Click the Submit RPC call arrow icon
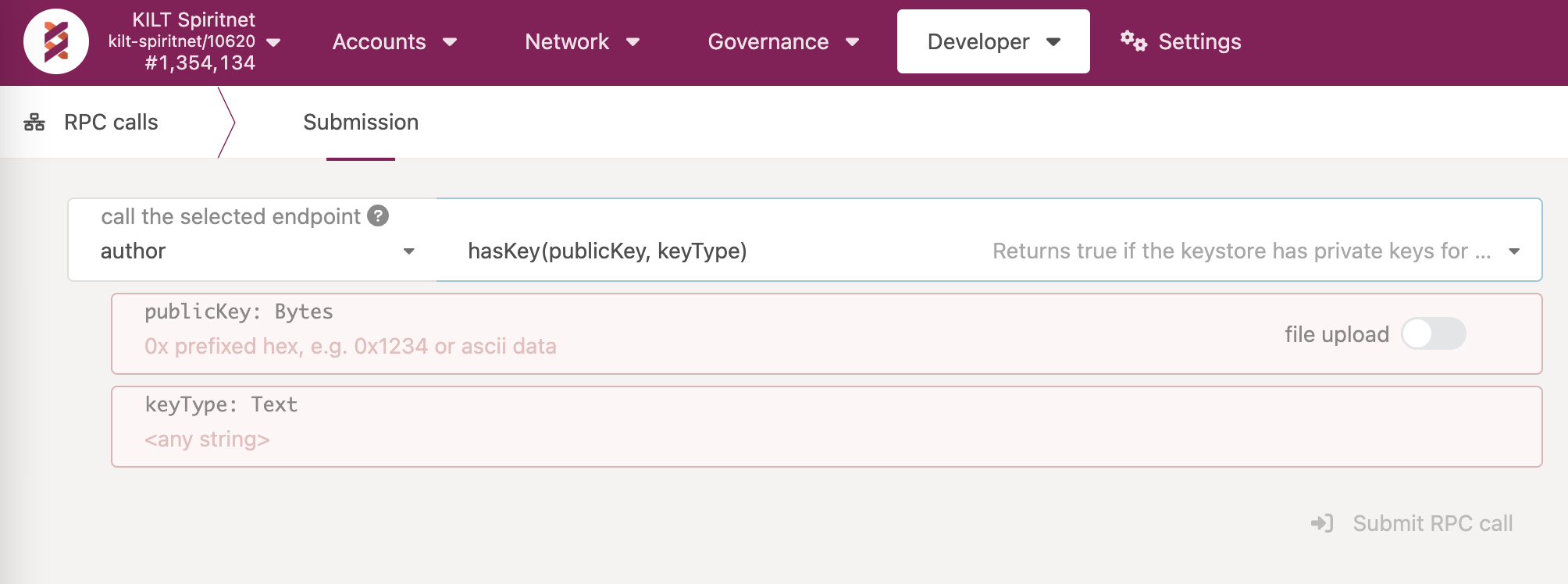 (x=1322, y=523)
